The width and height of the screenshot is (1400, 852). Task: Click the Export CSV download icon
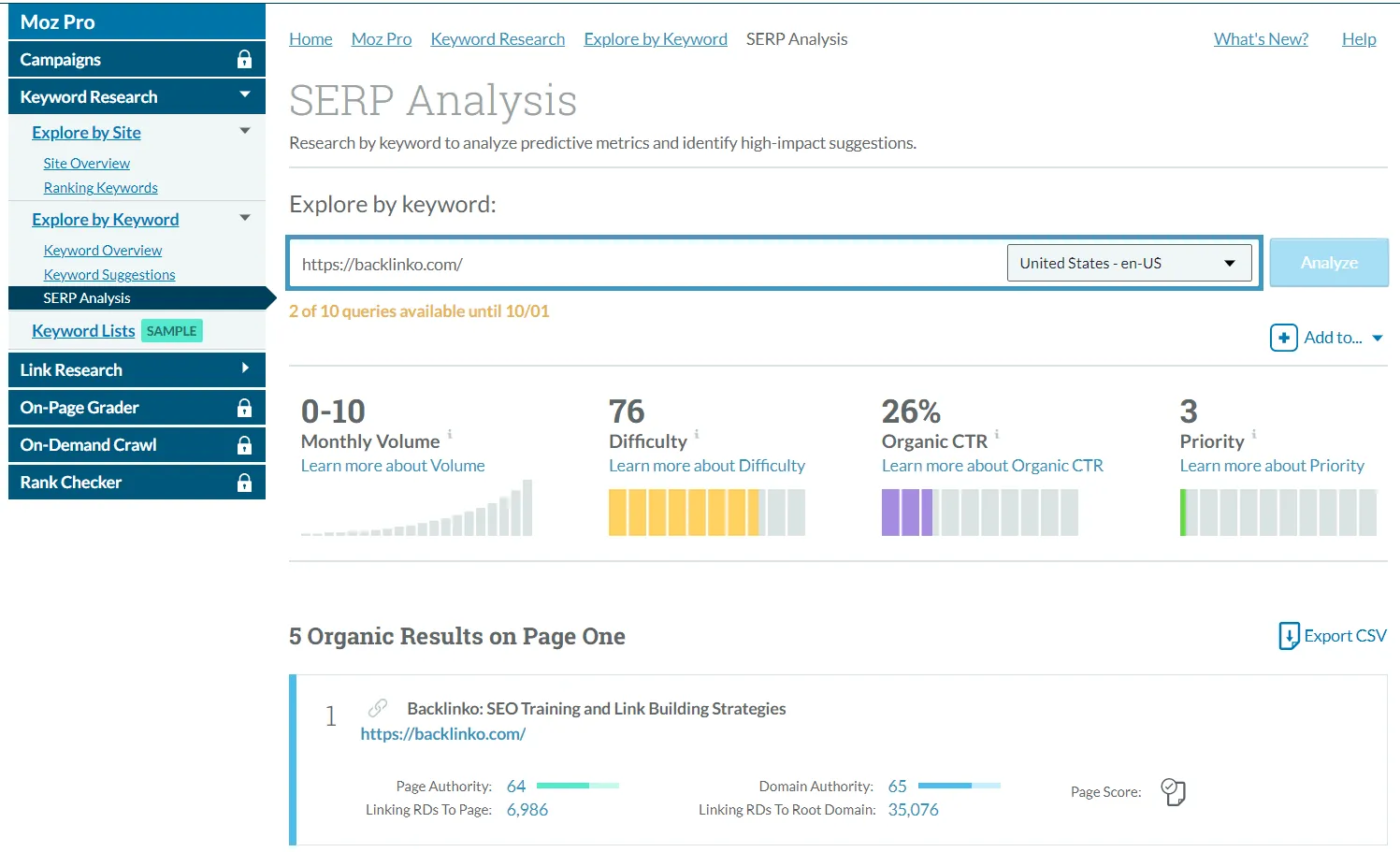coord(1289,636)
